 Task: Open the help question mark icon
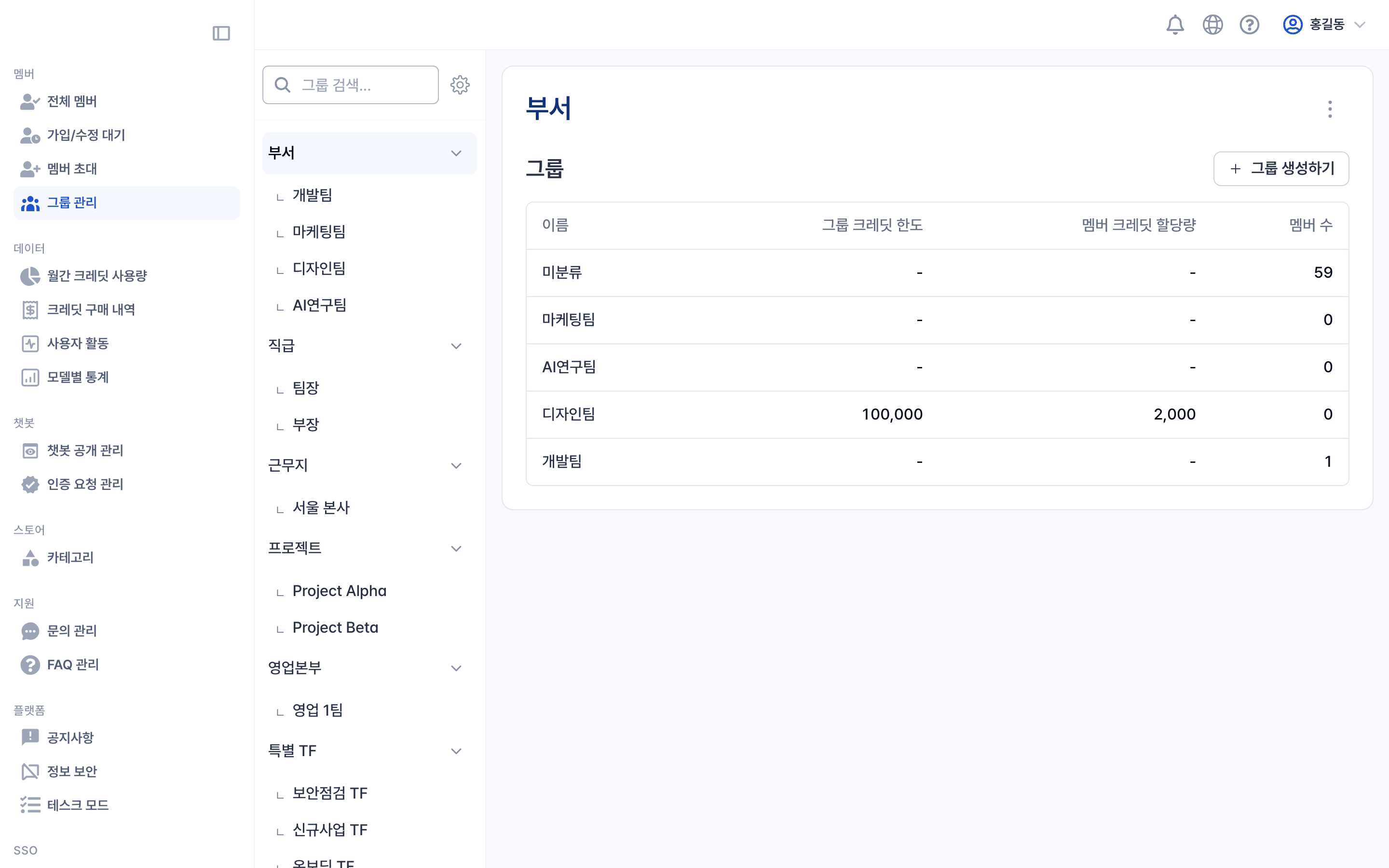coord(1250,25)
